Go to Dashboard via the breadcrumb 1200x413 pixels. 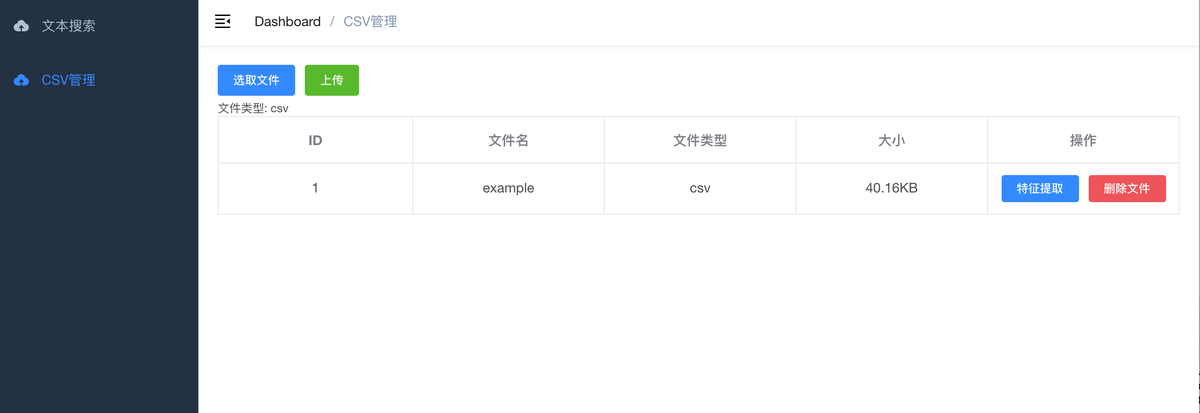(x=288, y=21)
